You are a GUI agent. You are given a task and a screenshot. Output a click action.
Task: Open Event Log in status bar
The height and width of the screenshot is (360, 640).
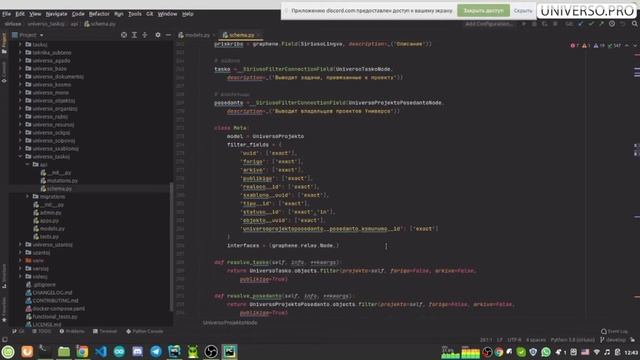pyautogui.click(x=614, y=331)
